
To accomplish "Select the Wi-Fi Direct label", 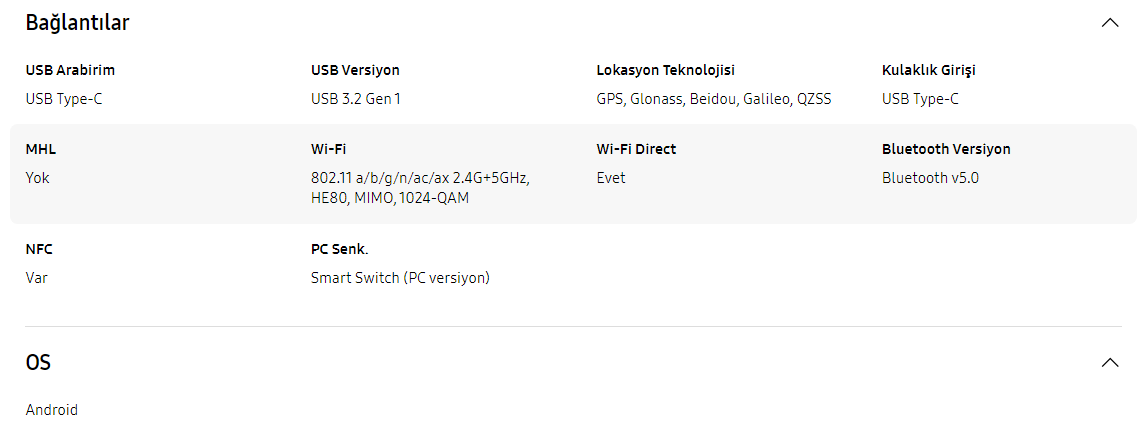I will (x=636, y=149).
